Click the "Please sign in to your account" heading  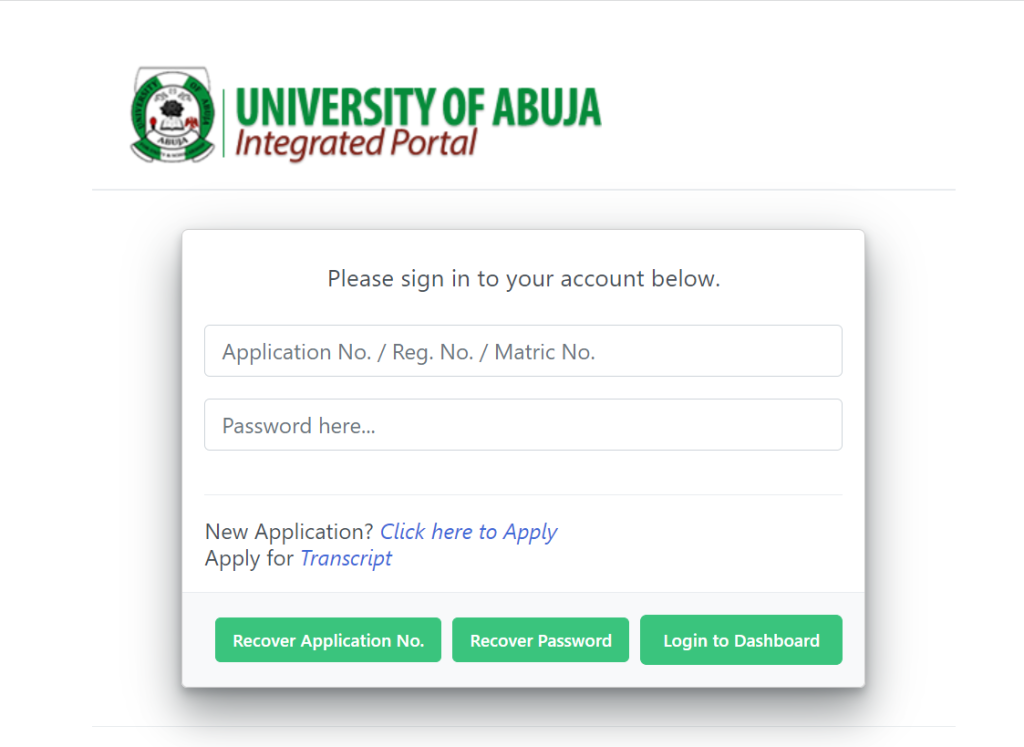point(523,278)
